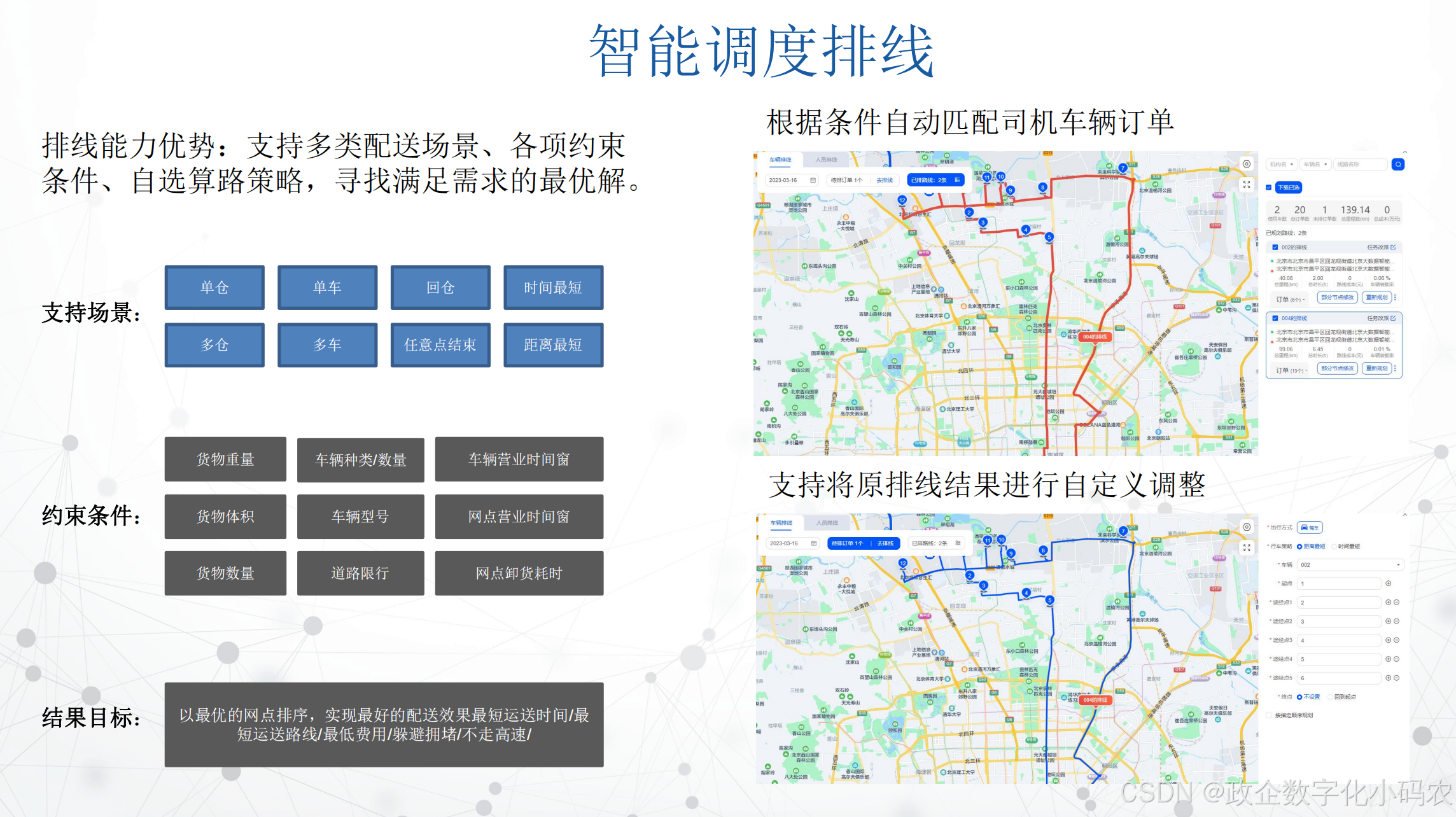Click the 任务改派 edit icon for 002的排线
This screenshot has height=817, width=1456.
click(1393, 247)
